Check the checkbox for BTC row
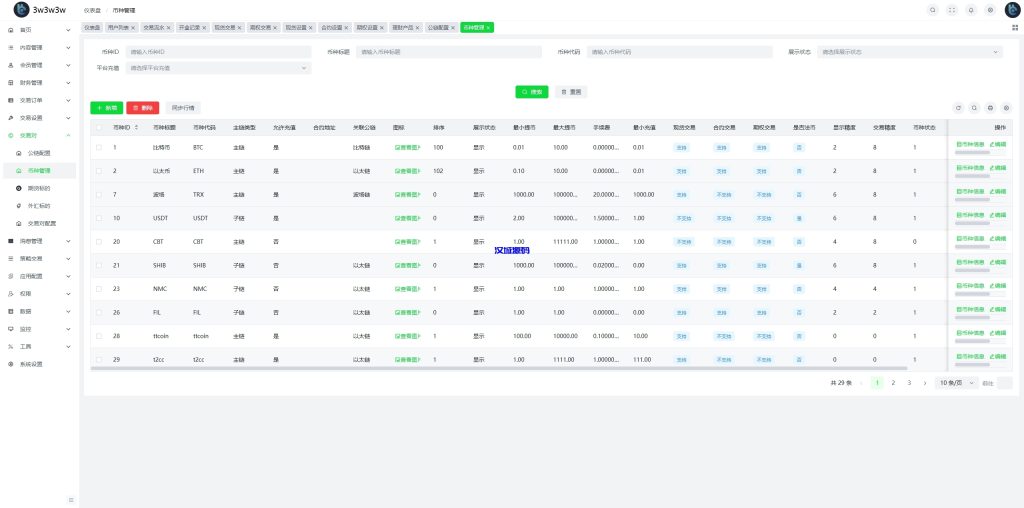The width and height of the screenshot is (1024, 508). [x=98, y=148]
